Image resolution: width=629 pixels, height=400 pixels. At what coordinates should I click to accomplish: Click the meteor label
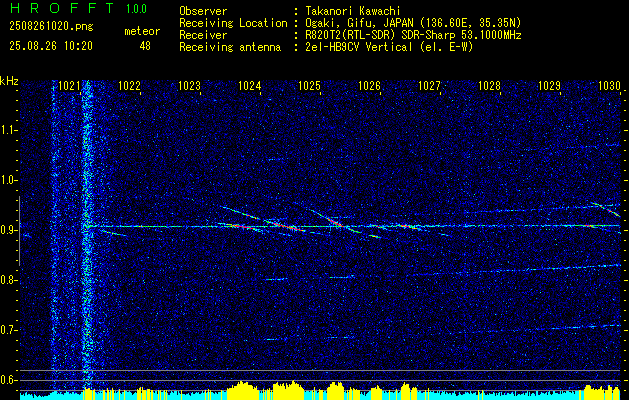(142, 31)
